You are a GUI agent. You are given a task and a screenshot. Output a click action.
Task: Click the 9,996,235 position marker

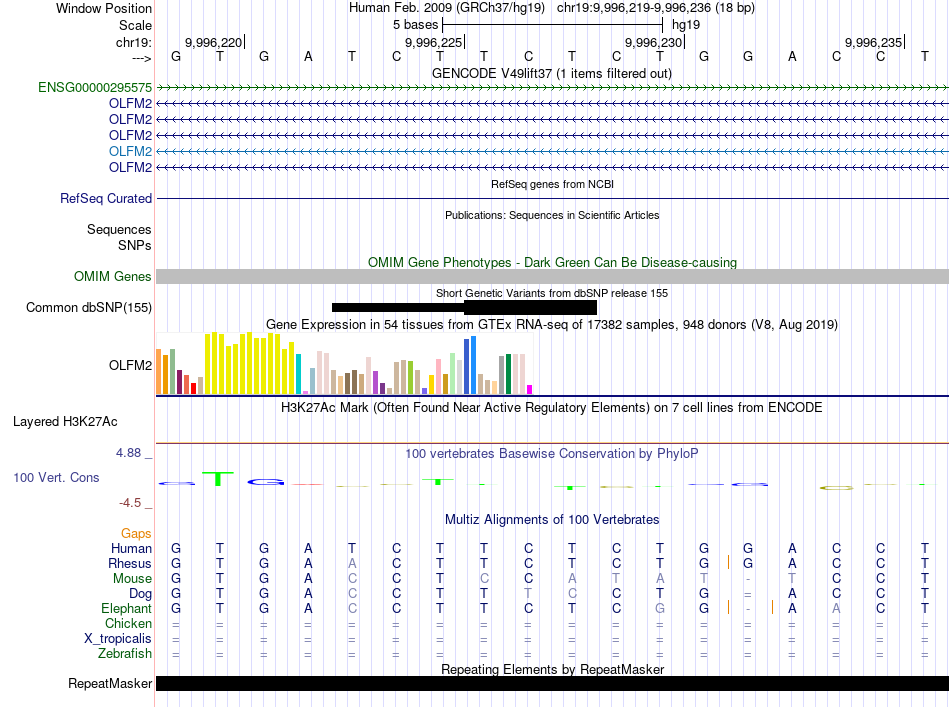coord(873,42)
